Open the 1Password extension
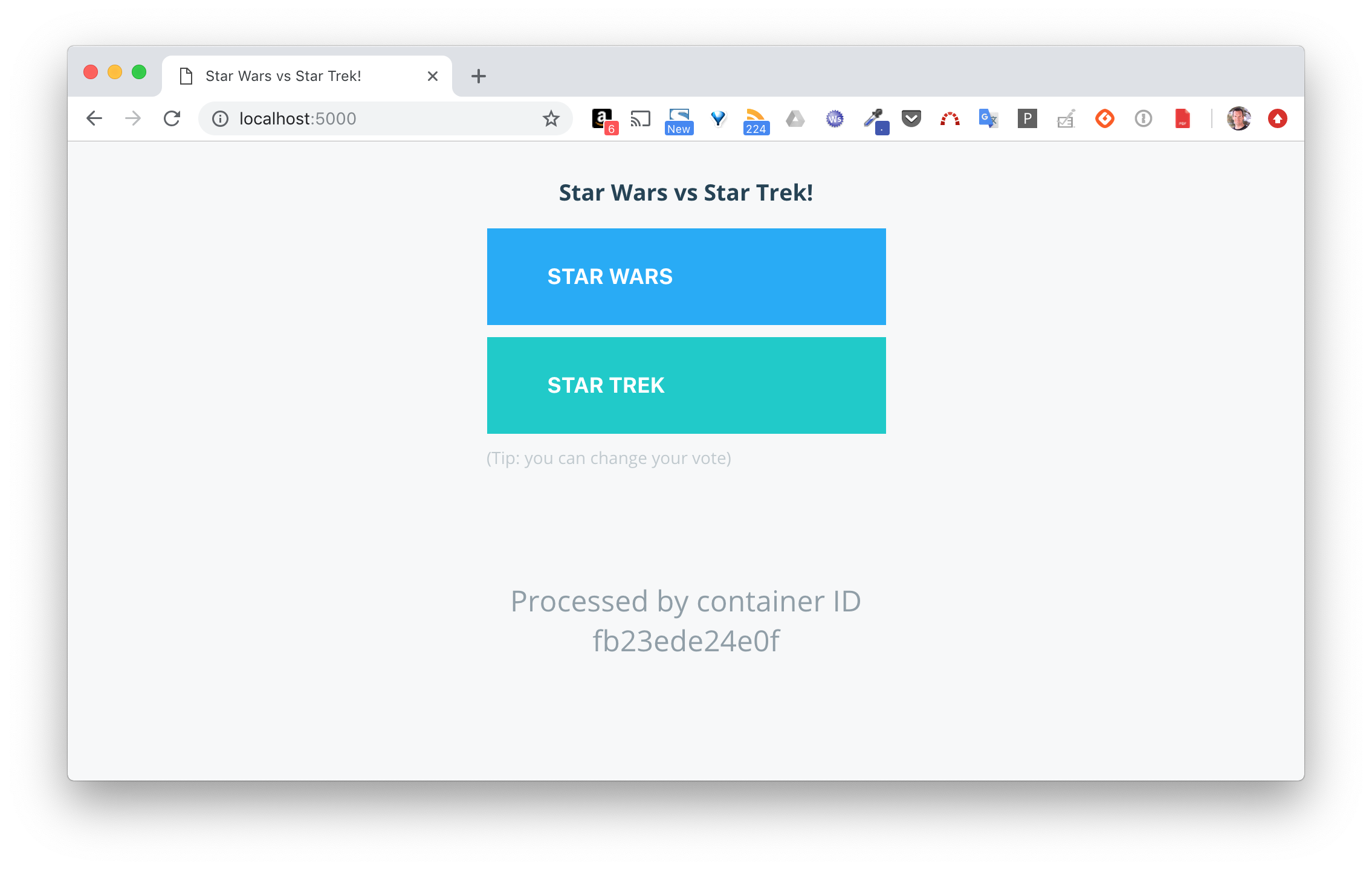 point(1143,118)
